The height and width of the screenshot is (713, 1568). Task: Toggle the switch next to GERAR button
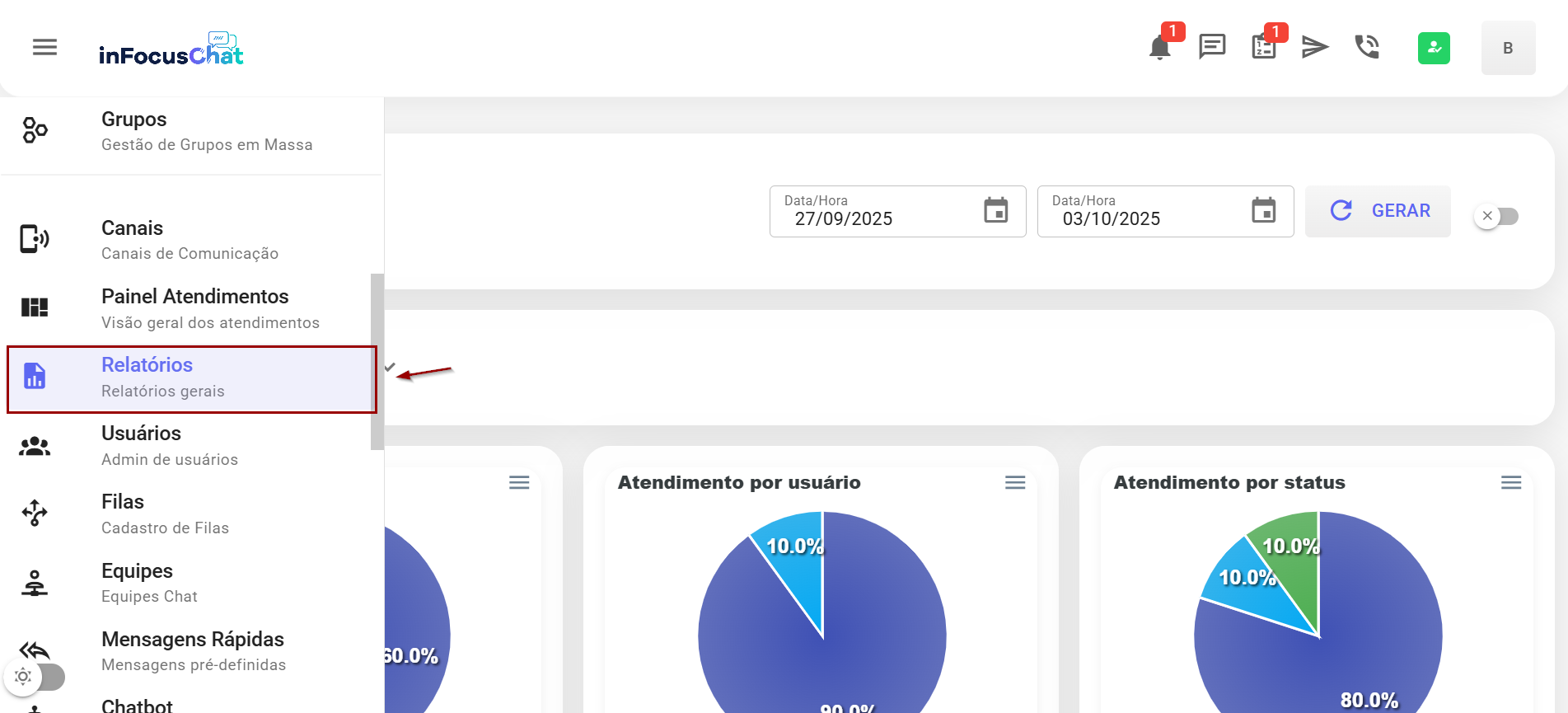(1496, 216)
